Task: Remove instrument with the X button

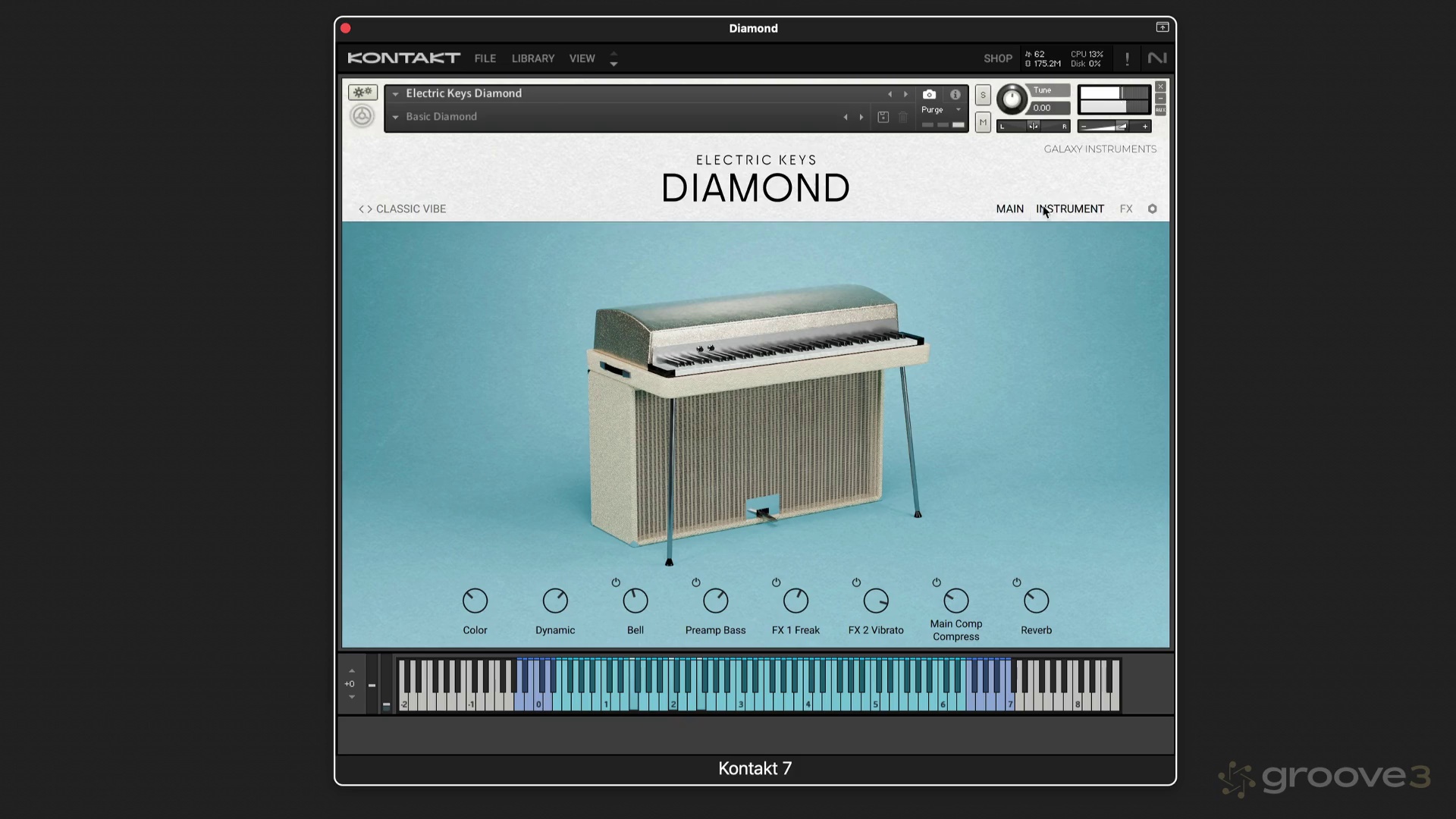Action: [1160, 86]
